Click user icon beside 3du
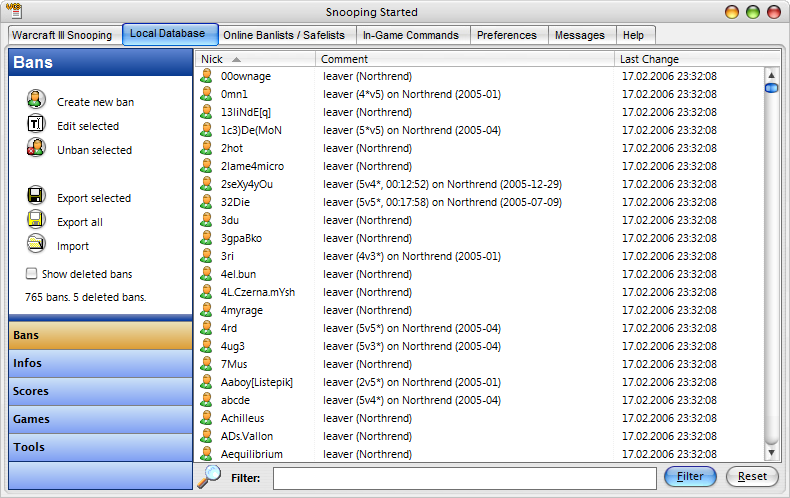The image size is (790, 498). (206, 220)
